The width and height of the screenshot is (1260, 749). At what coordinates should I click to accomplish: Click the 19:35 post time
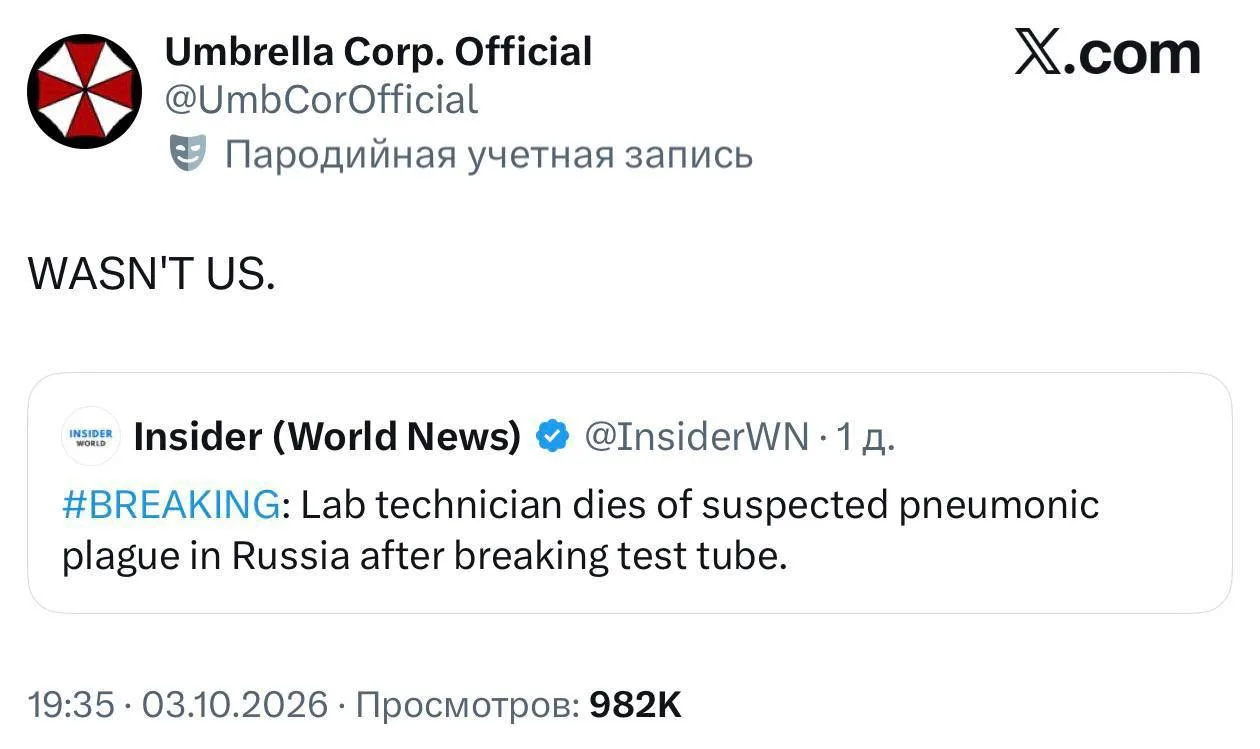pyautogui.click(x=71, y=705)
